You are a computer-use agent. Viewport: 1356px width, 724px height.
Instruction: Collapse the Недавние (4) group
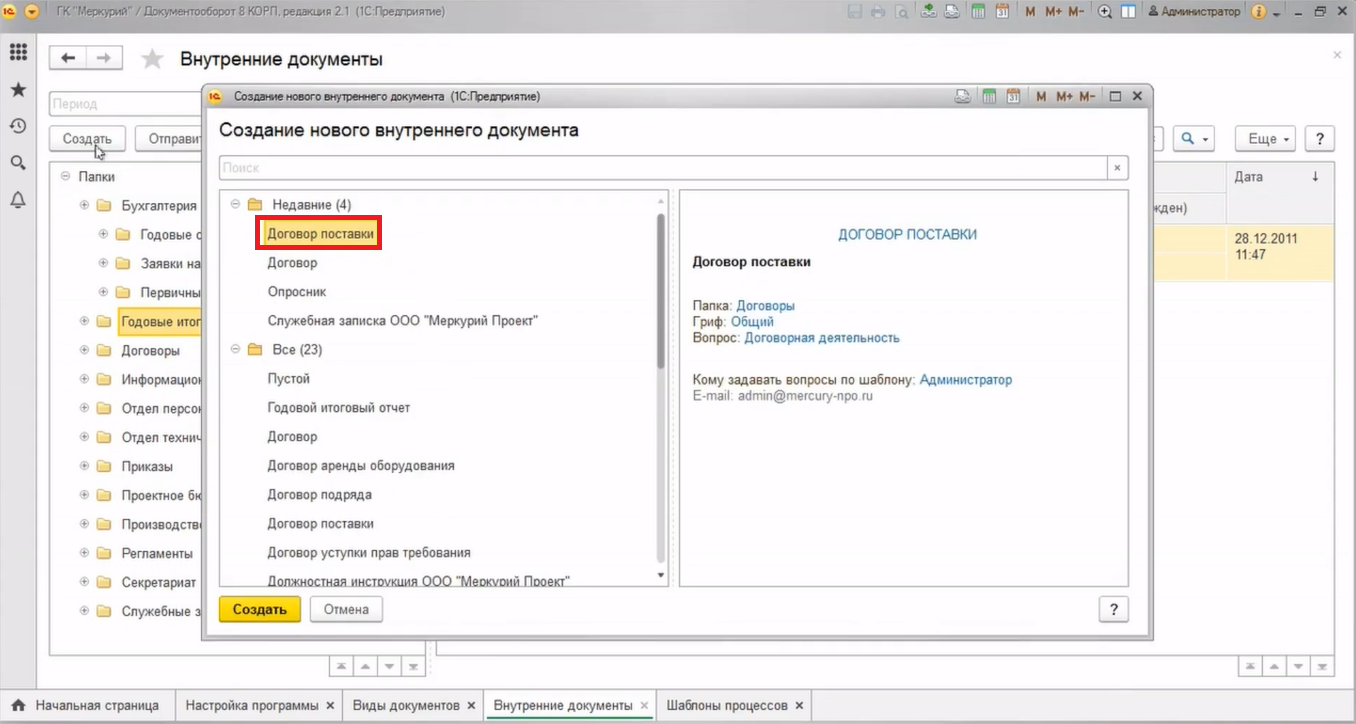[236, 204]
